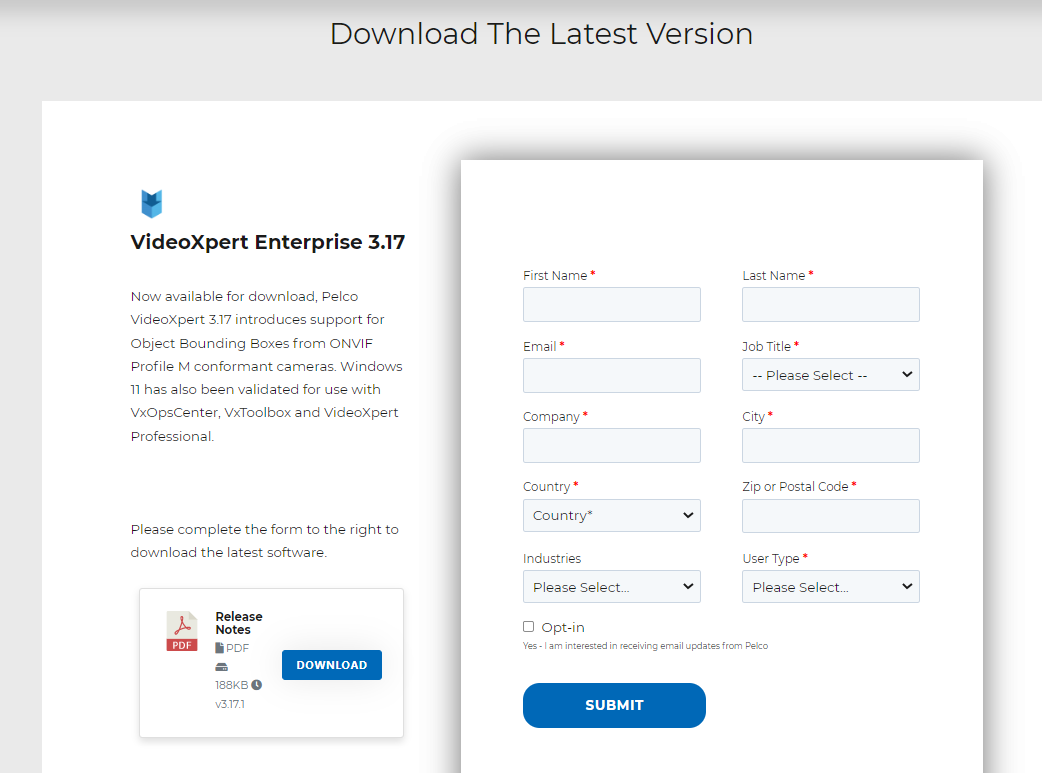Viewport: 1042px width, 773px height.
Task: Open the PDF release notes via its red PDF thumbnail
Action: tap(181, 631)
